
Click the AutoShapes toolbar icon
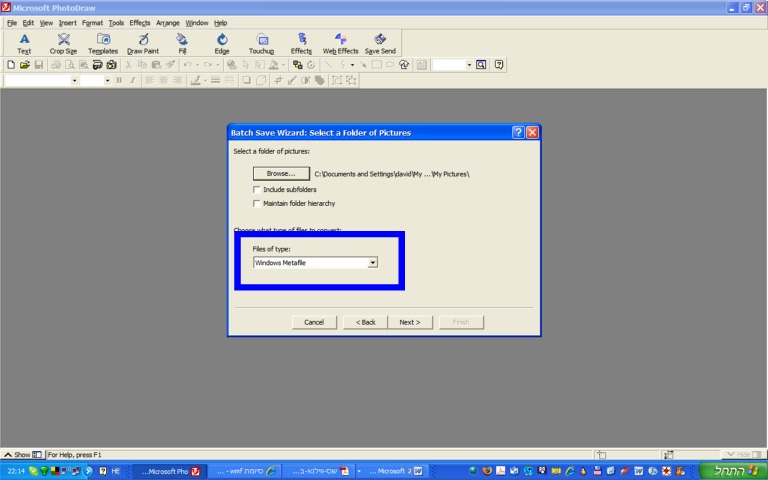404,65
